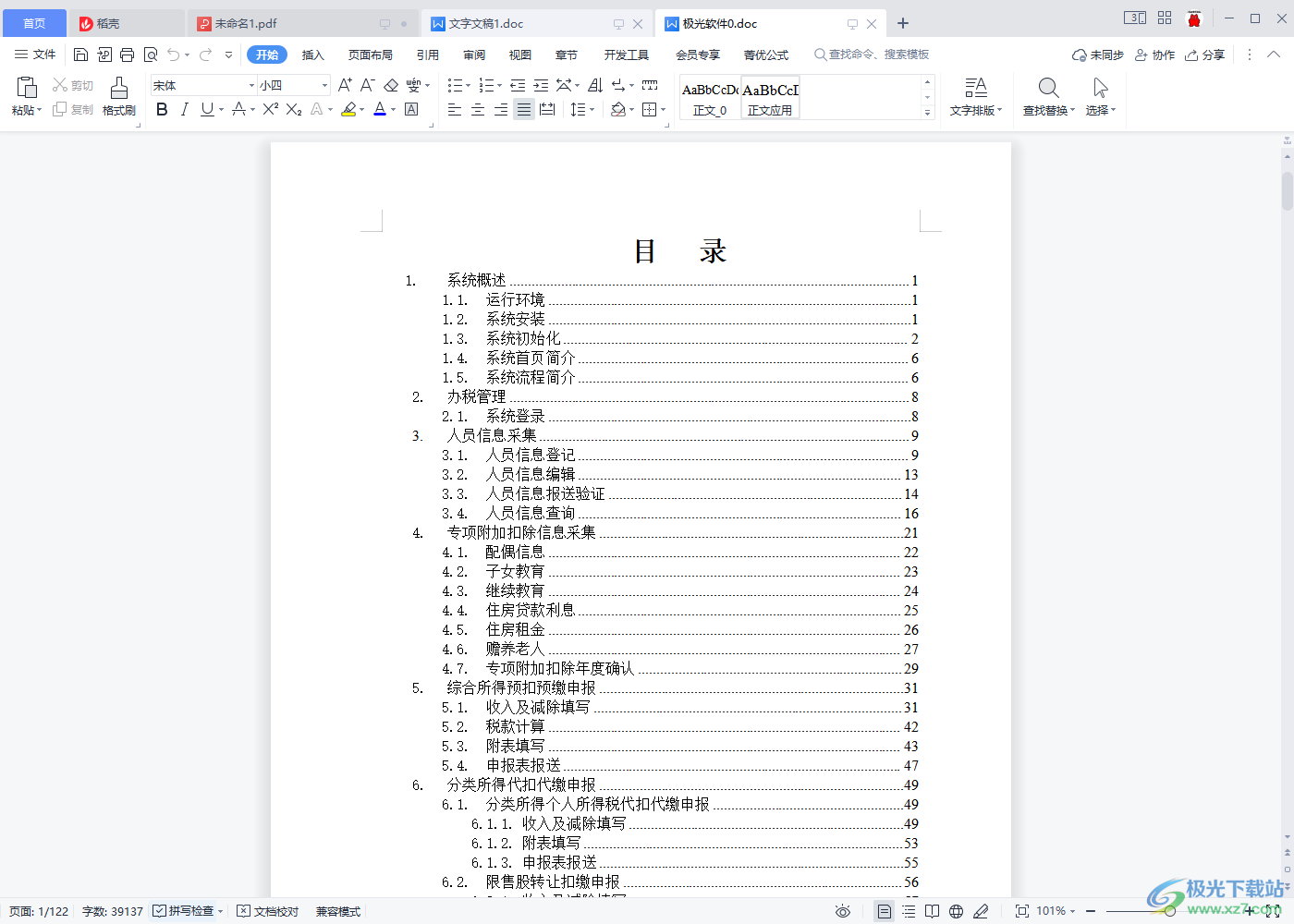Toggle bold formatting
Viewport: 1294px width, 924px height.
tap(162, 109)
